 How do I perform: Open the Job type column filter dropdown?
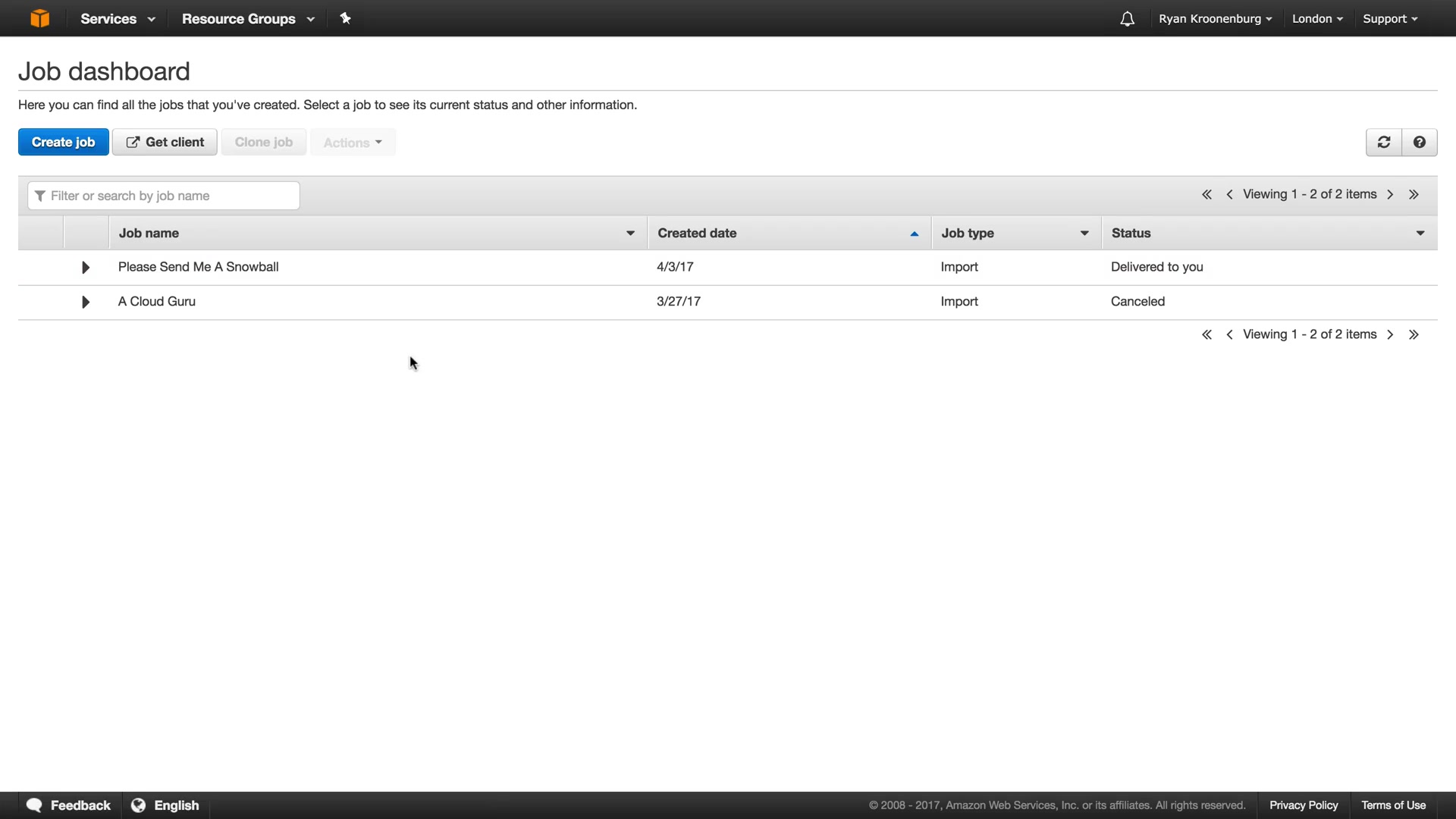pos(1084,234)
